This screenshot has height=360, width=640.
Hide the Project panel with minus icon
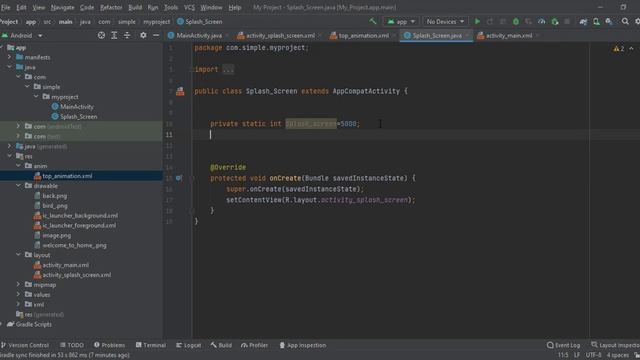(x=156, y=36)
